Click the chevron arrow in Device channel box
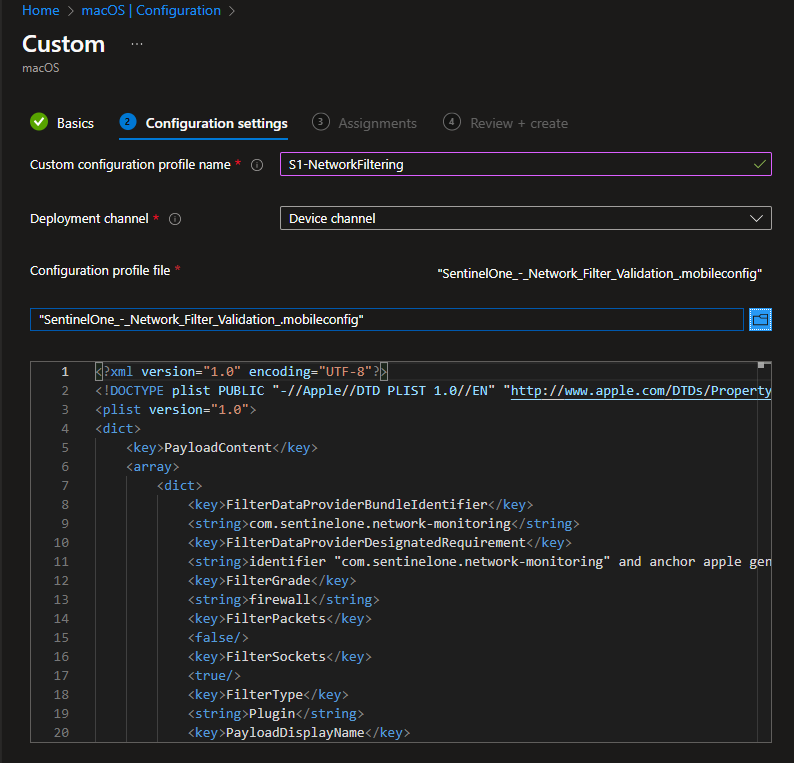 [x=756, y=218]
